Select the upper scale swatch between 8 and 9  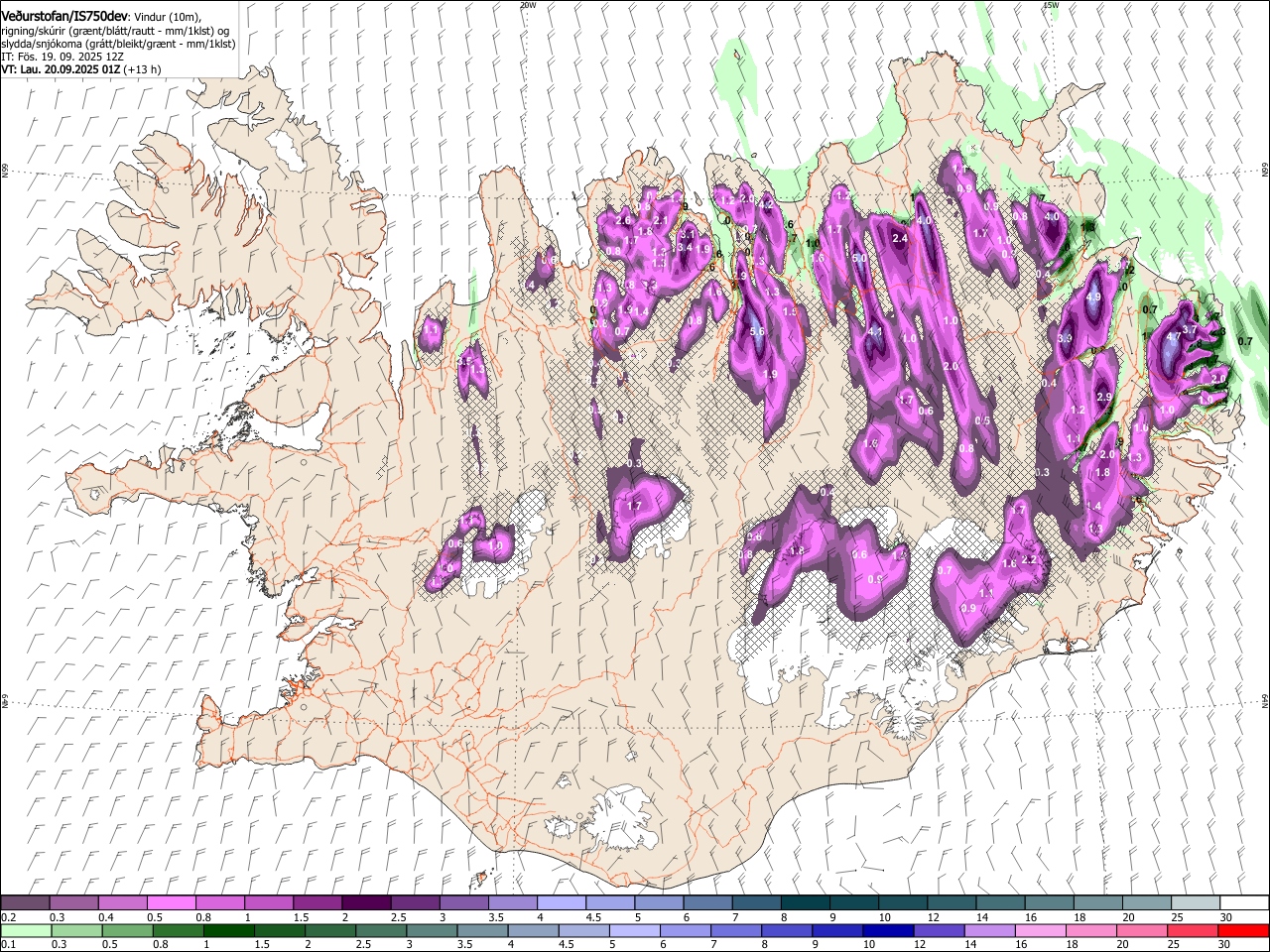[804, 902]
